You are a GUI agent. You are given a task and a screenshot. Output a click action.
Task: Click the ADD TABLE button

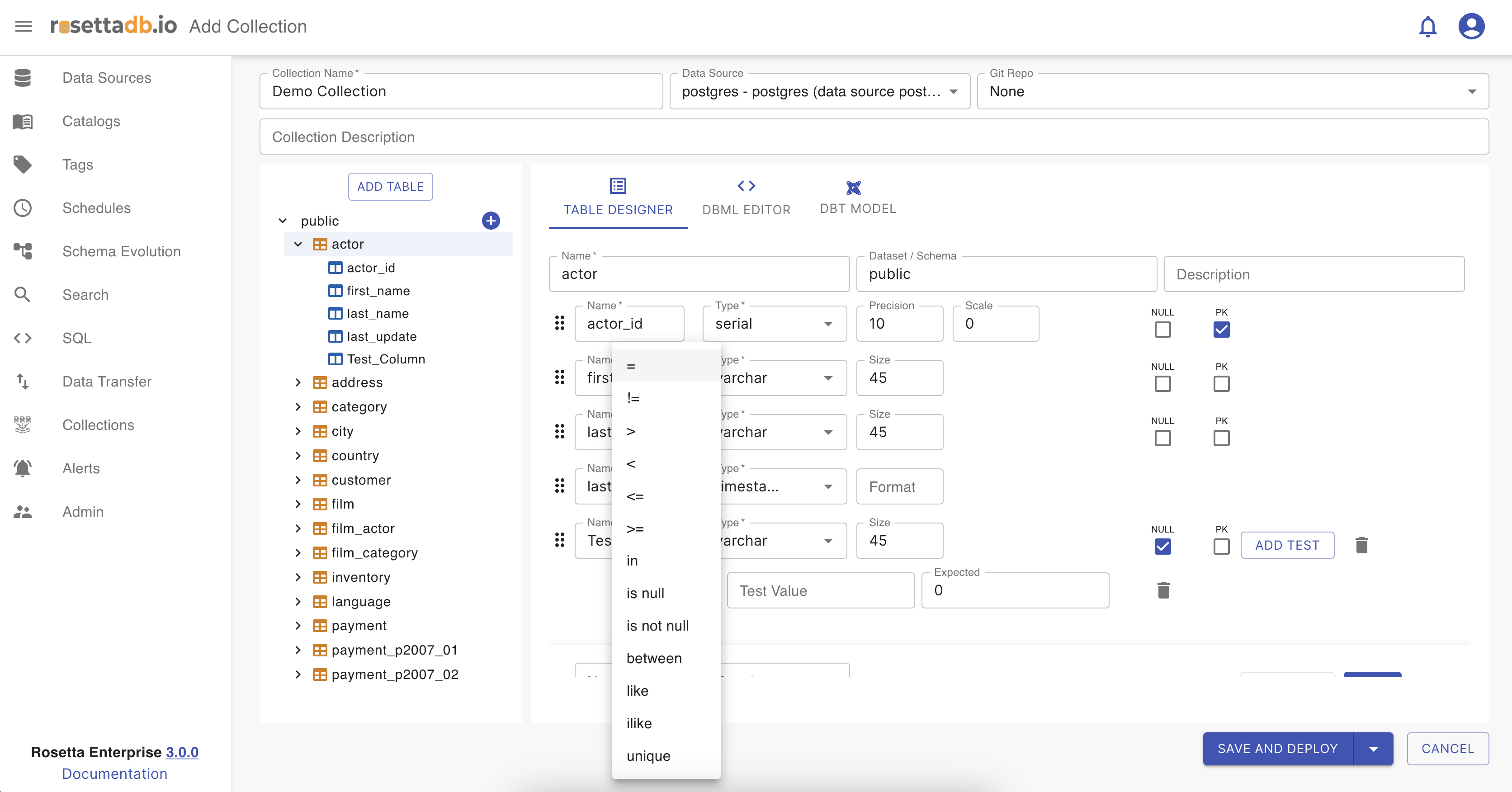click(390, 187)
